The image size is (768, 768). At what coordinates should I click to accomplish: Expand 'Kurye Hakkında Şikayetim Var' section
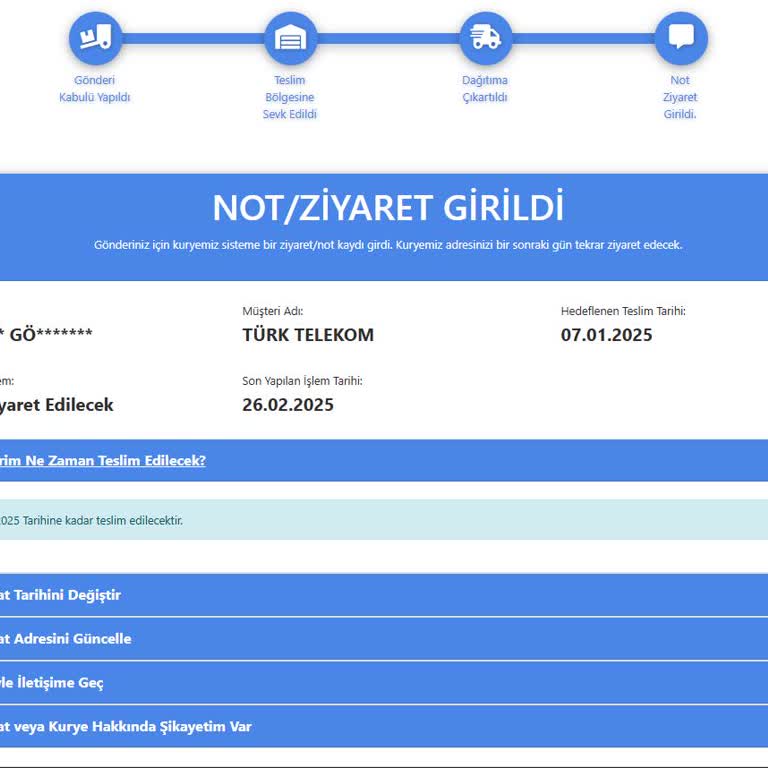pyautogui.click(x=384, y=726)
